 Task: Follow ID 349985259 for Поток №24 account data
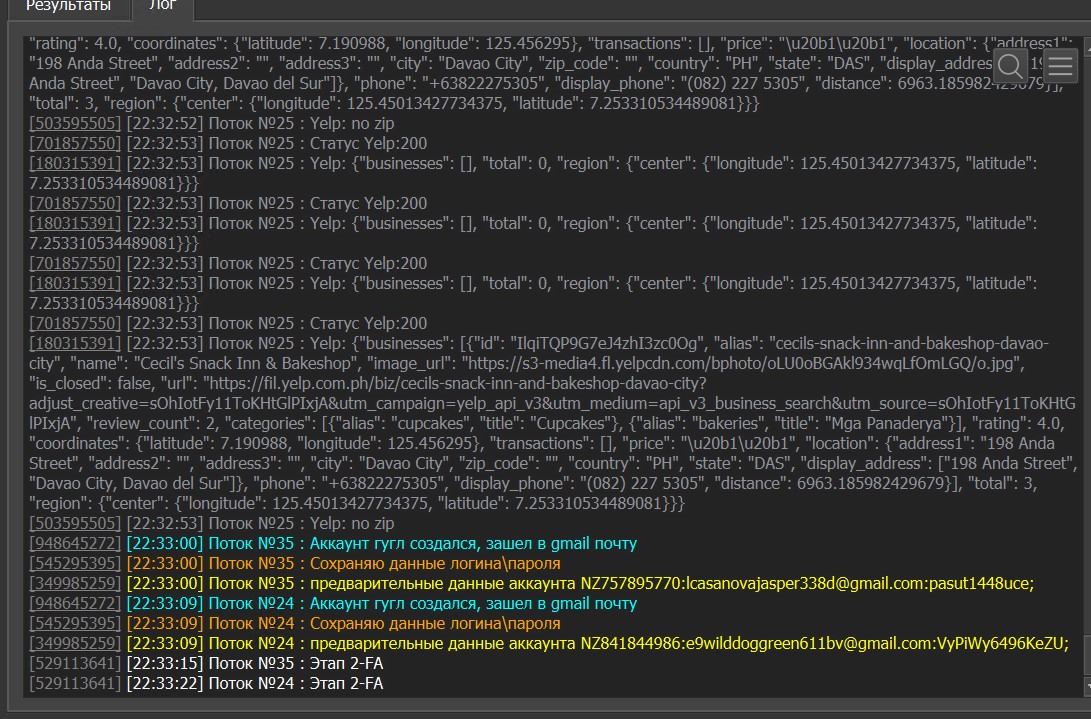pyautogui.click(x=76, y=644)
